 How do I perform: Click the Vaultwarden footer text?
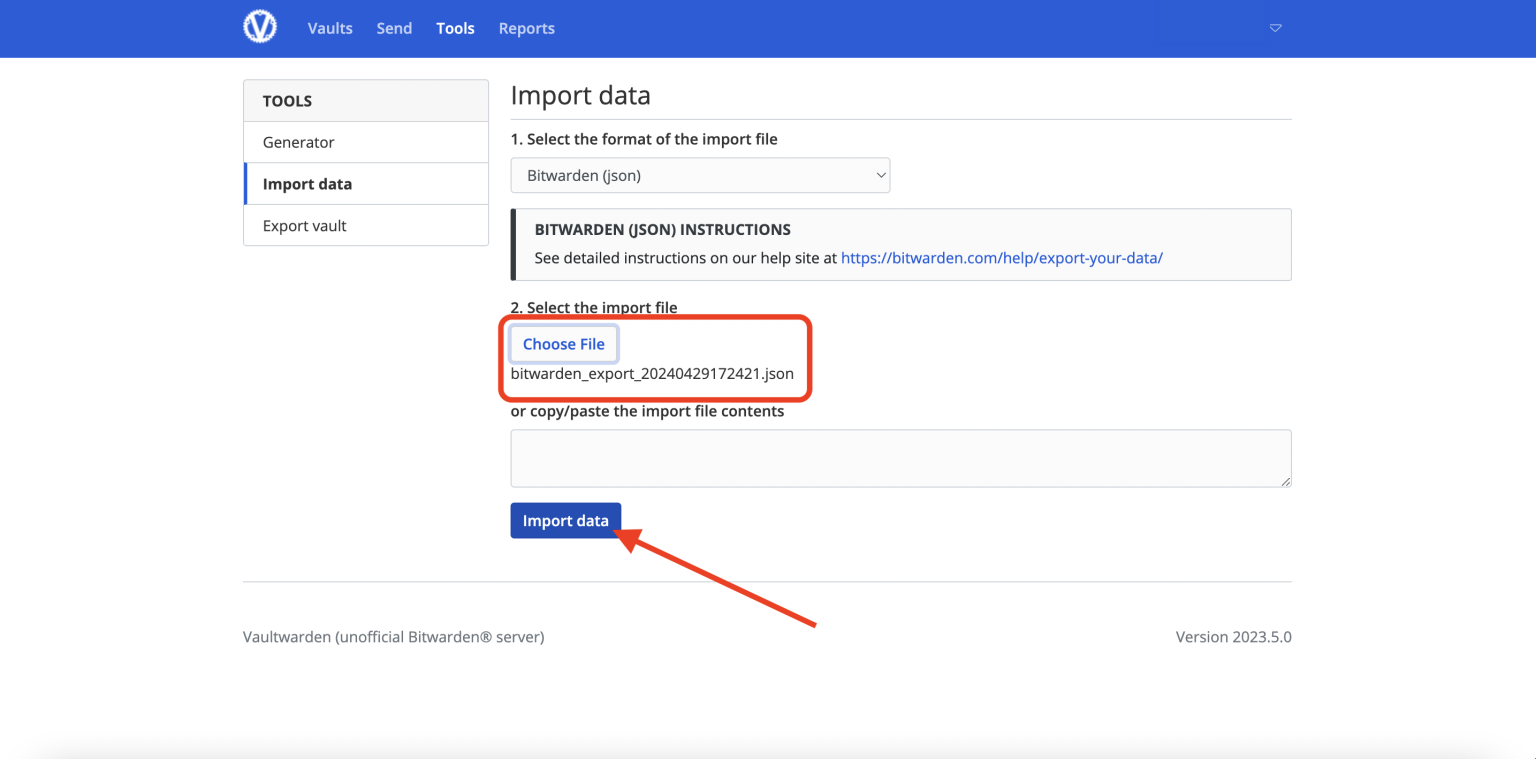pyautogui.click(x=393, y=636)
